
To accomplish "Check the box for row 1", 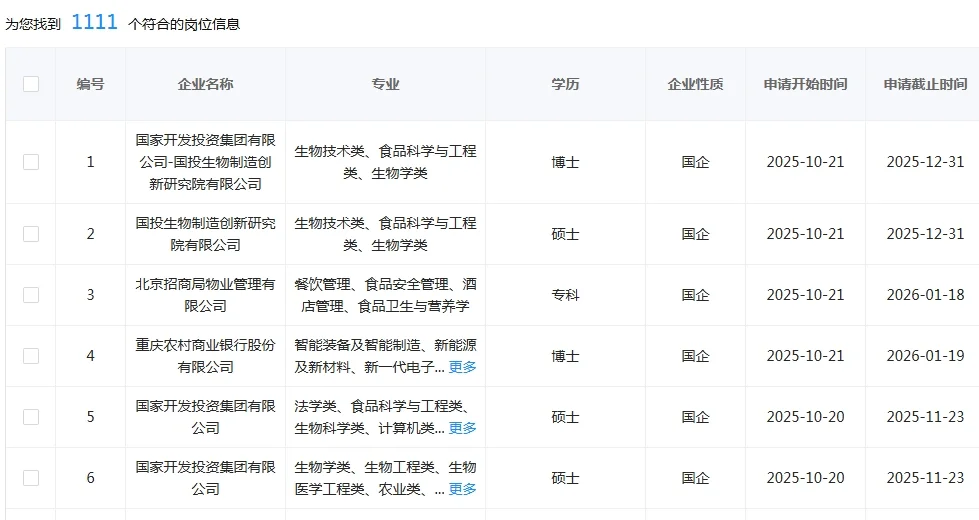I will tap(31, 162).
